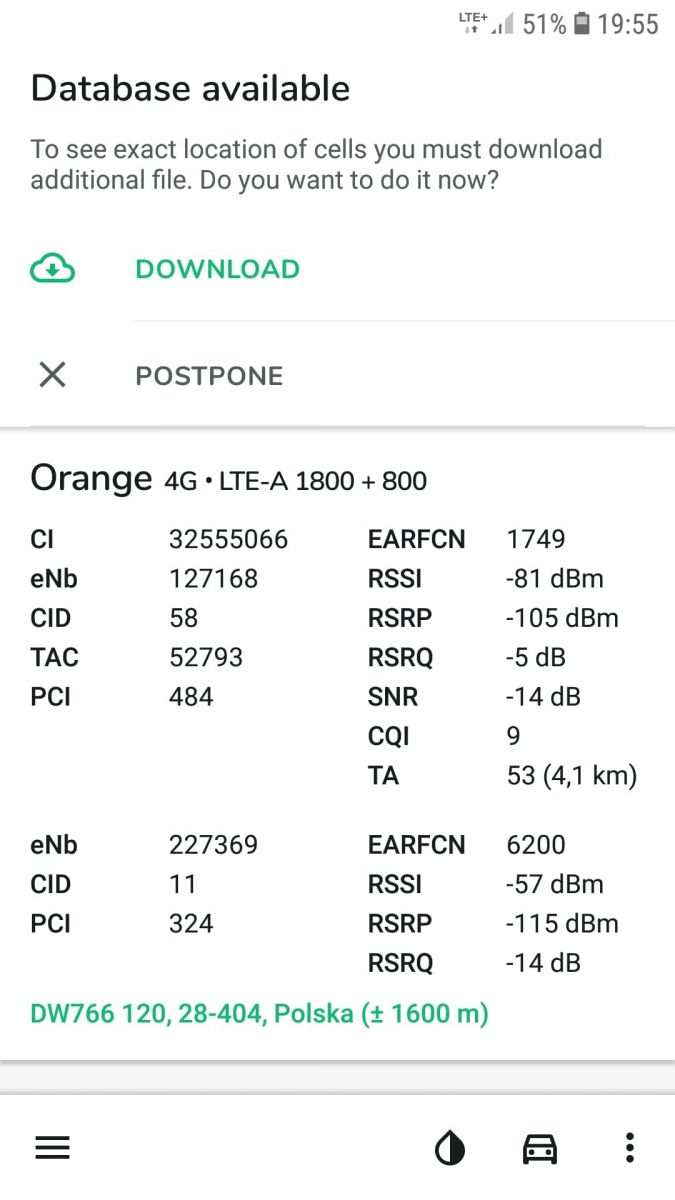Tap the TA value 53 (4,1 km)

point(572,776)
